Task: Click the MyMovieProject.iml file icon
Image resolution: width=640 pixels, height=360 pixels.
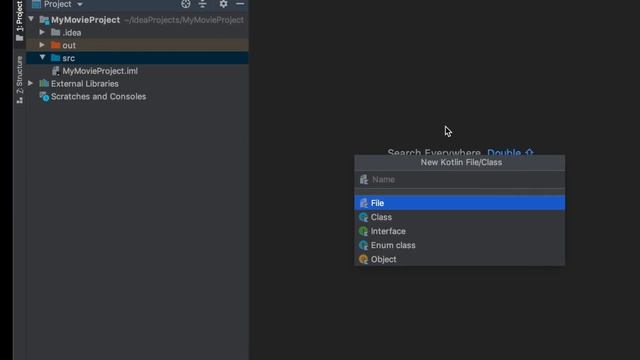Action: (56, 71)
